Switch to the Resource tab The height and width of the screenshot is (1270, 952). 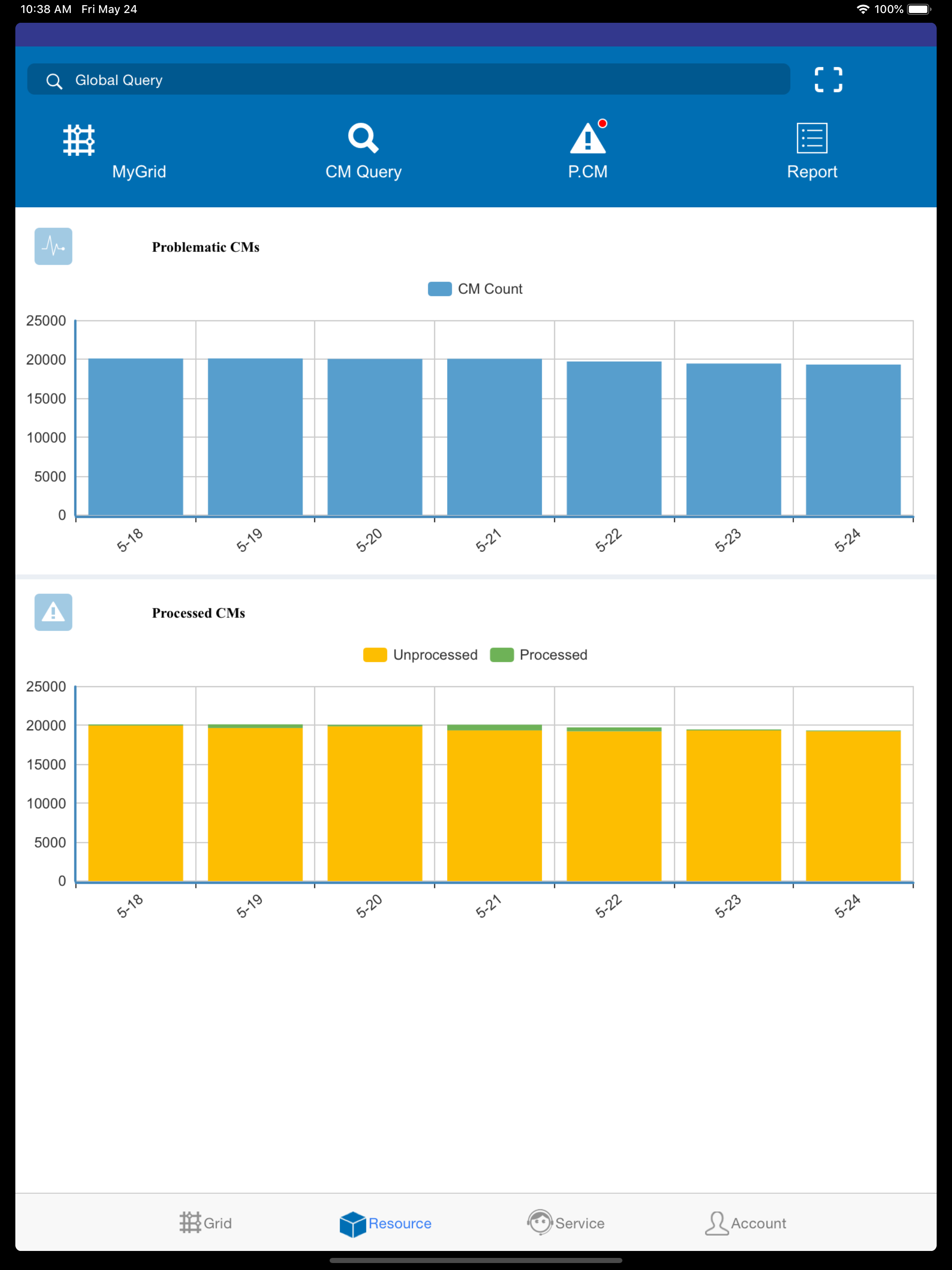(x=385, y=1223)
